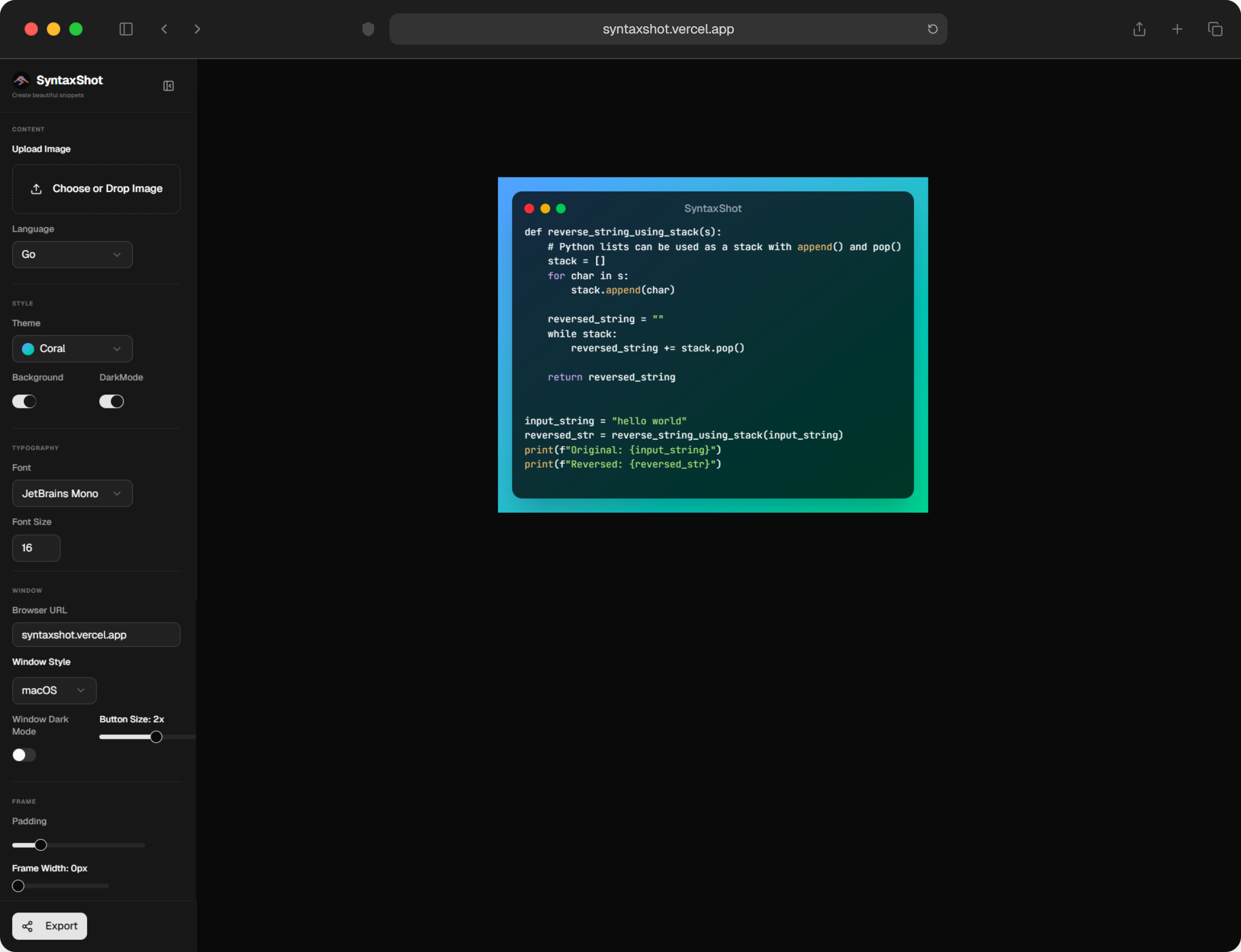The image size is (1241, 952).
Task: Open the Language dropdown showing Go
Action: point(73,254)
